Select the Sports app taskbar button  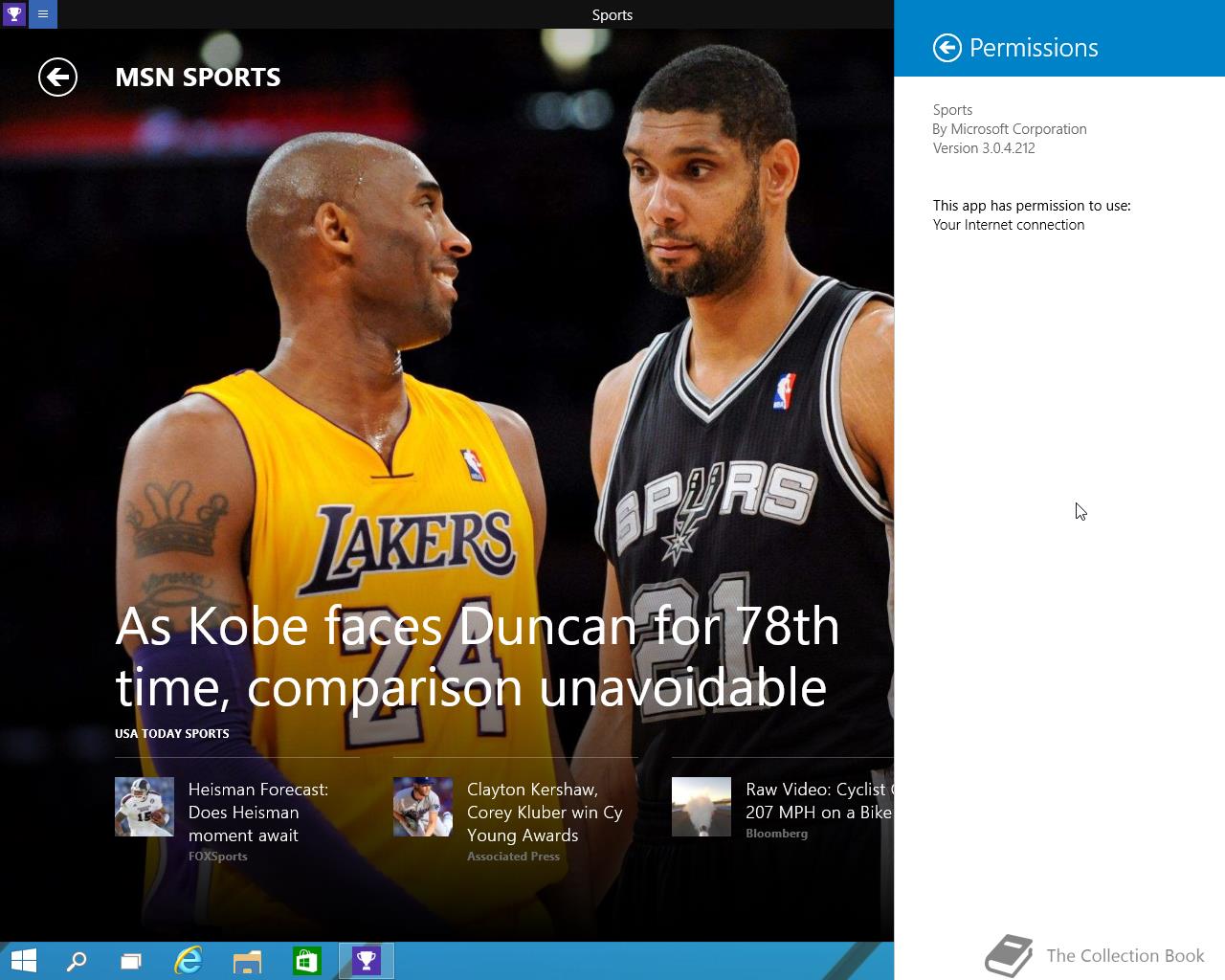coord(367,961)
